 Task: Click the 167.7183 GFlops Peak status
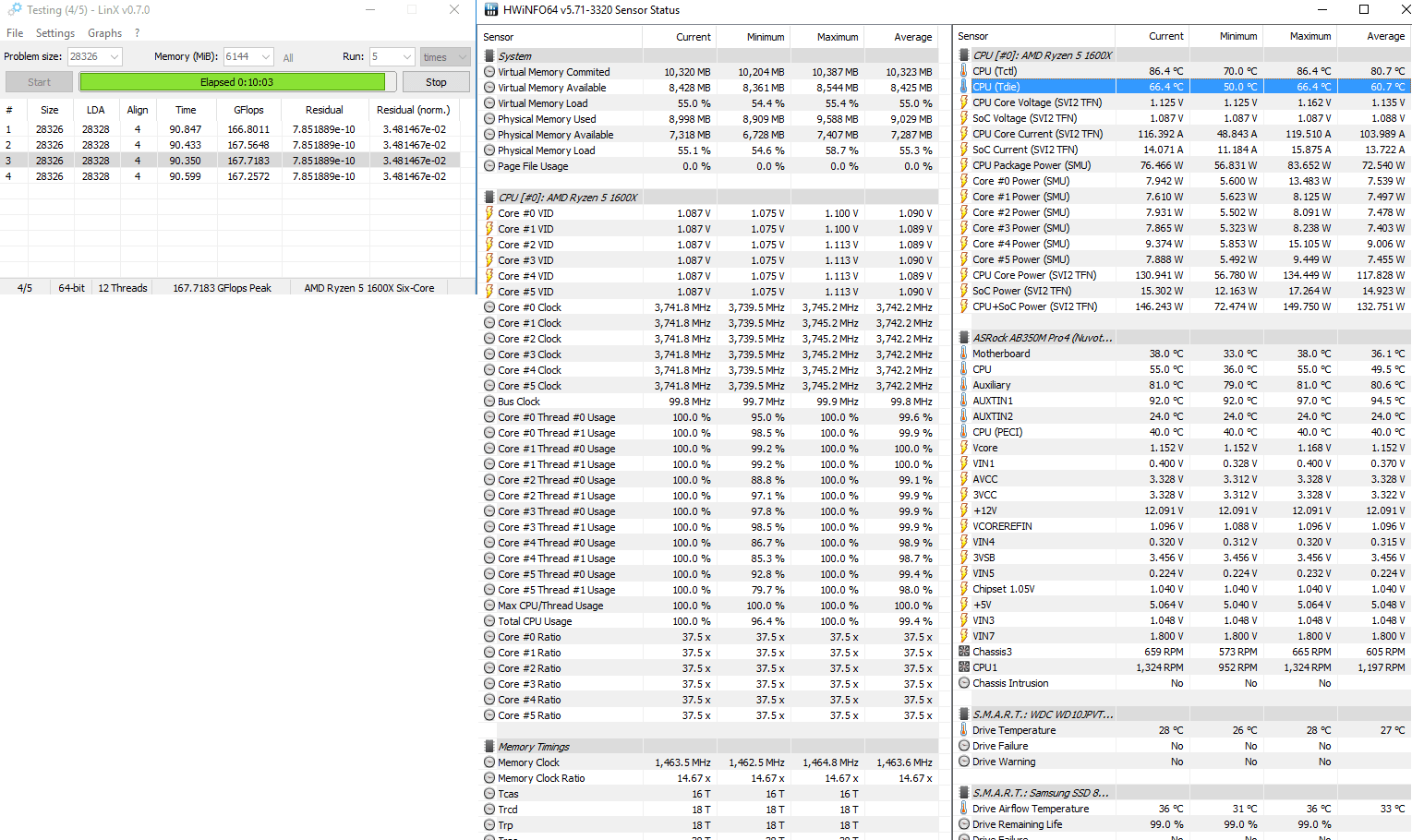click(x=223, y=288)
